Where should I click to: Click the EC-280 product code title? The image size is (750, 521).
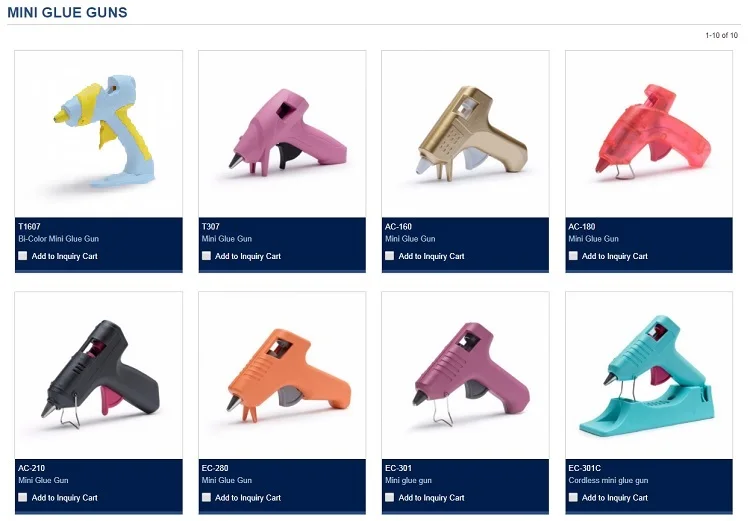click(x=215, y=468)
